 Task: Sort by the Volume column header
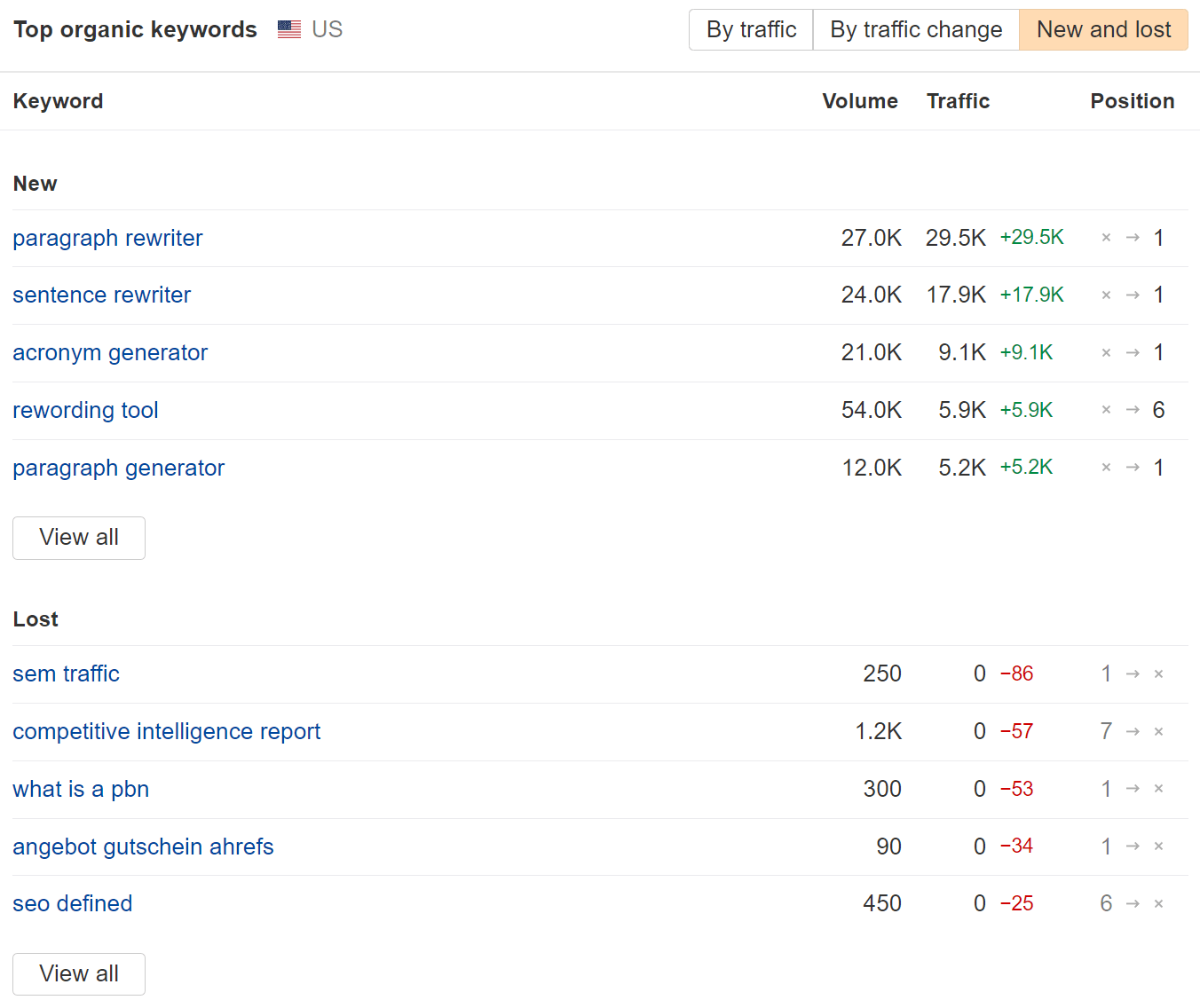(x=859, y=101)
